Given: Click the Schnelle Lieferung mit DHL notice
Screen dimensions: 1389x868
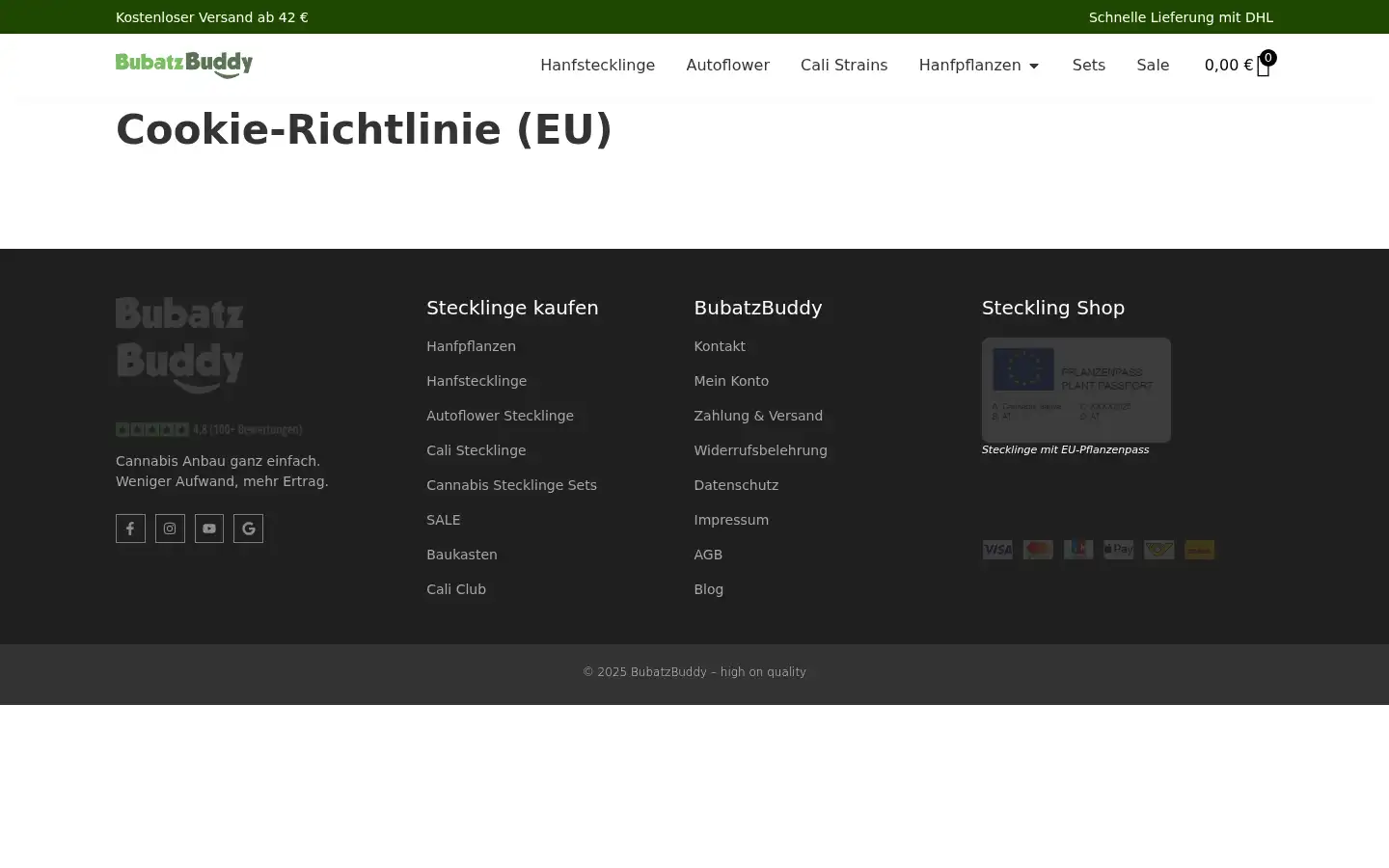Looking at the screenshot, I should (x=1181, y=17).
